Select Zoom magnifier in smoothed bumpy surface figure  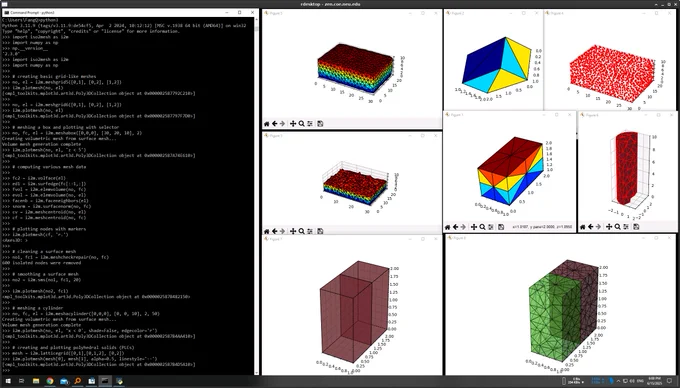pyautogui.click(x=301, y=231)
